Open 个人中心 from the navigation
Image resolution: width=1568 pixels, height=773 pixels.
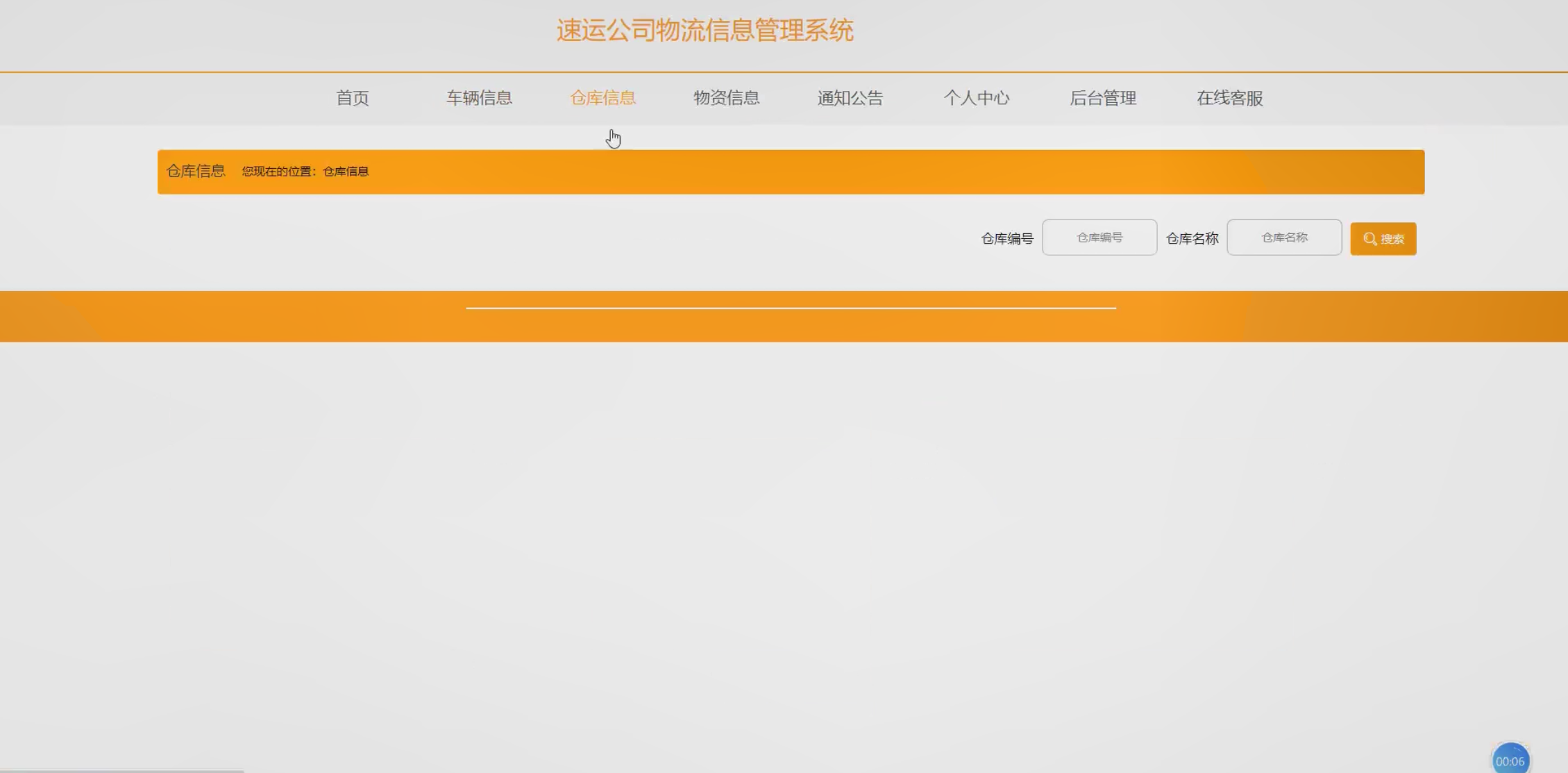pos(976,98)
